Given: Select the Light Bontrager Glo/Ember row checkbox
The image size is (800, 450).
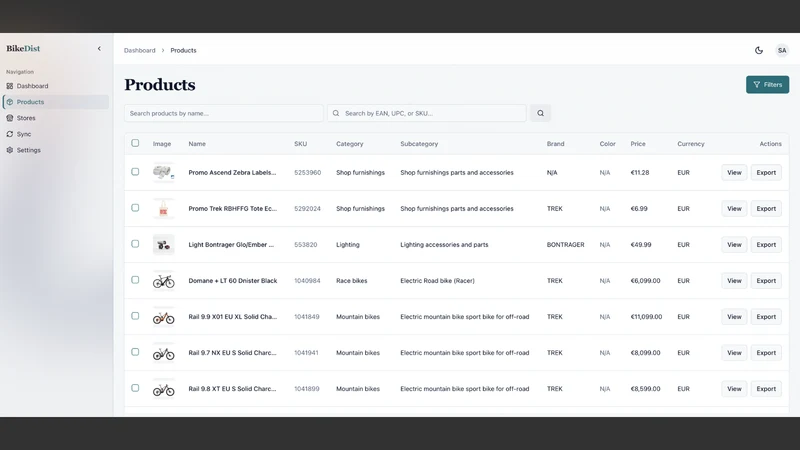Looking at the screenshot, I should [x=135, y=244].
